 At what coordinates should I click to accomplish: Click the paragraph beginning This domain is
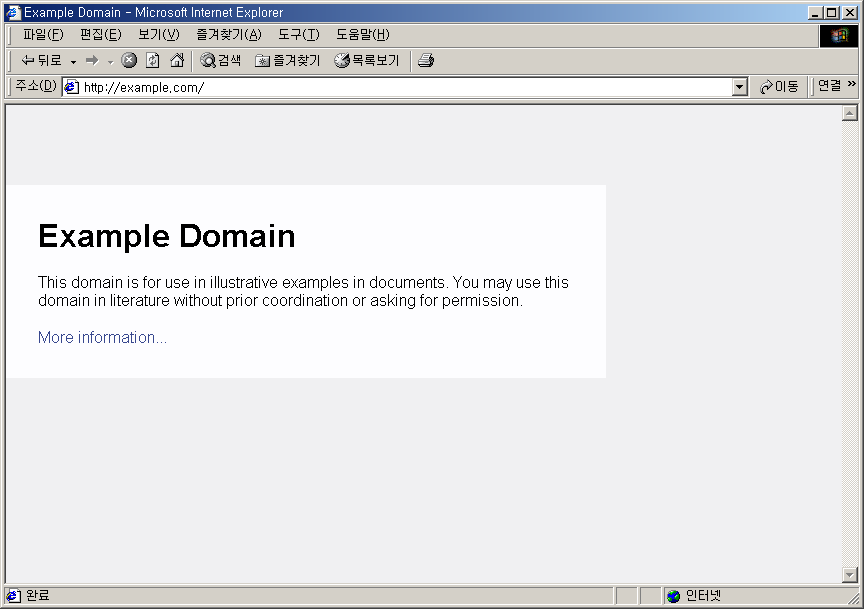303,291
